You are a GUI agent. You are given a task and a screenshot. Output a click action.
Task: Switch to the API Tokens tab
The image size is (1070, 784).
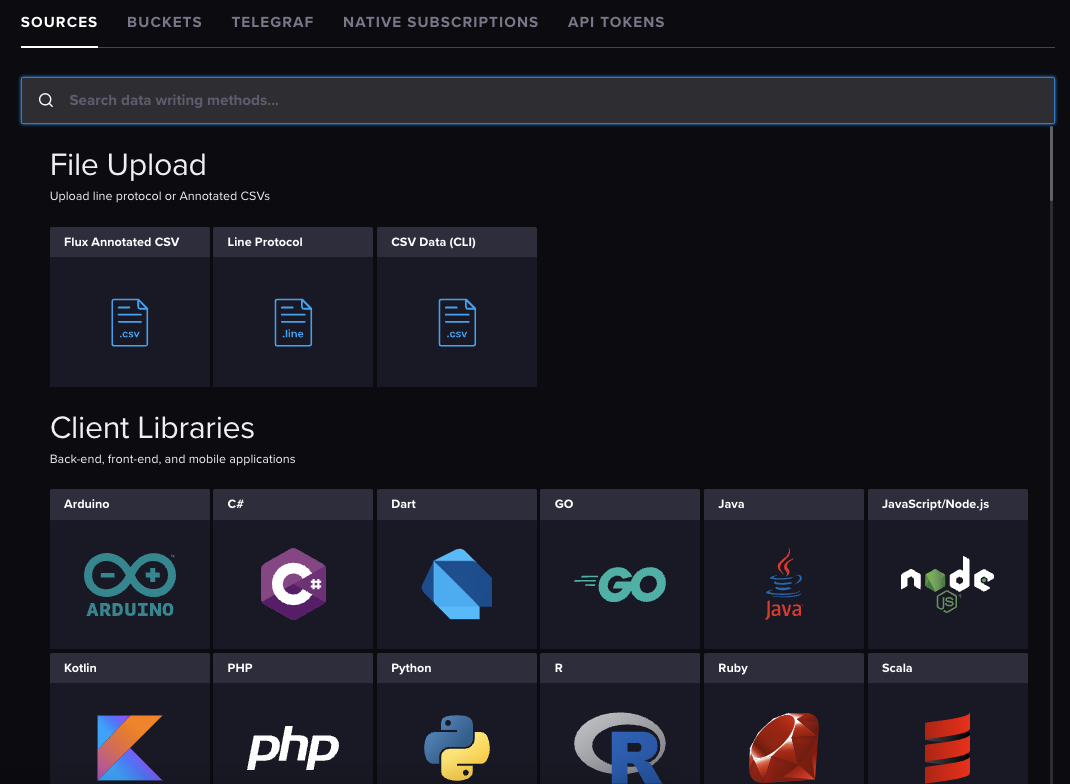[616, 23]
